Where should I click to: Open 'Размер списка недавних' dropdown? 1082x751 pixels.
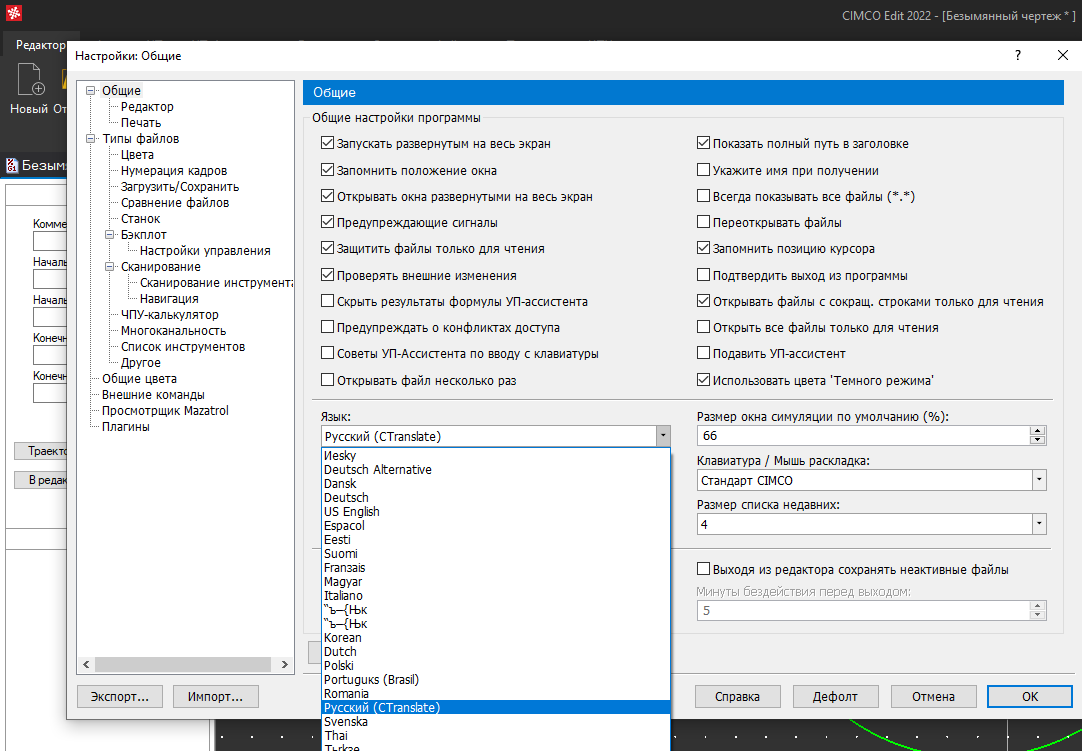pyautogui.click(x=1039, y=525)
